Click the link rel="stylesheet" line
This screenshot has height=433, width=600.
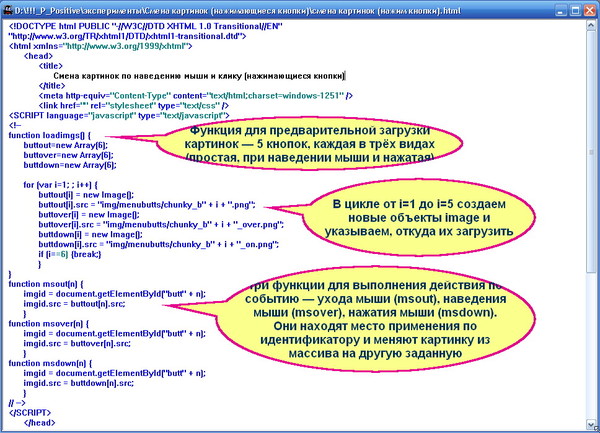[x=134, y=106]
